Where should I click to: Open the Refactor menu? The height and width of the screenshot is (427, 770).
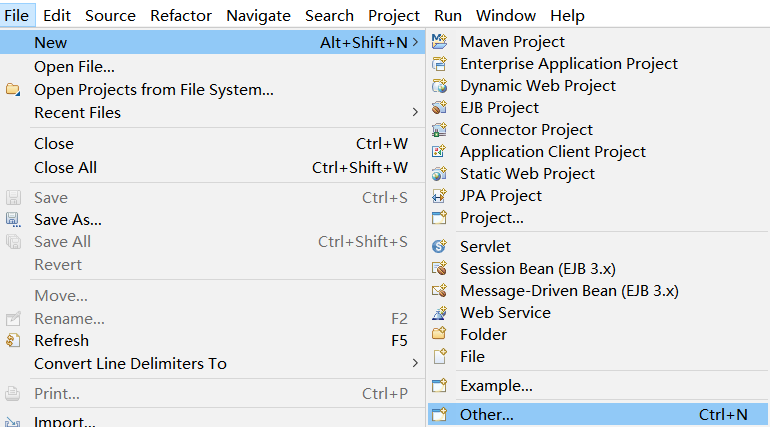[x=181, y=16]
